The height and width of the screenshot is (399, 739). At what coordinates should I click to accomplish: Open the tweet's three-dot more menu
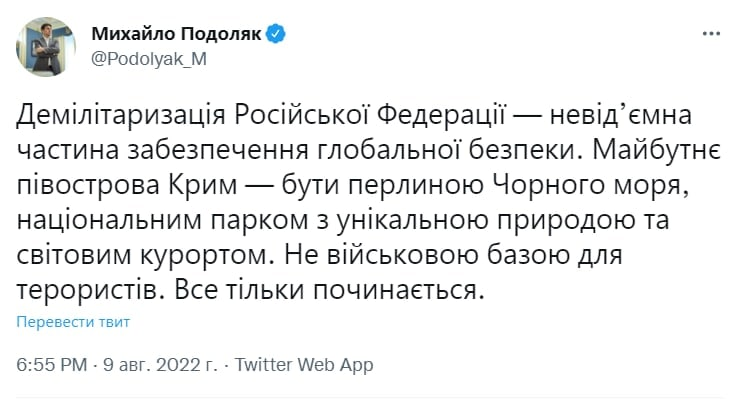[711, 34]
